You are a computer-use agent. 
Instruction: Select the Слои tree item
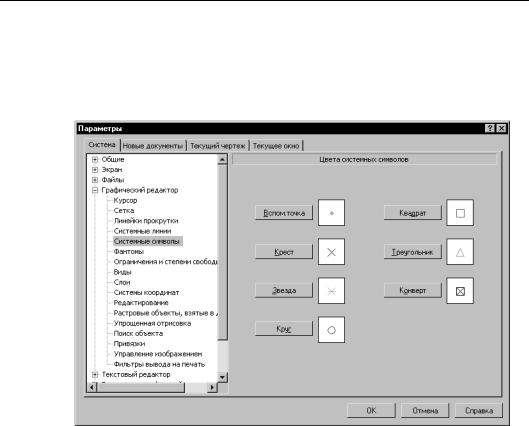(x=122, y=282)
